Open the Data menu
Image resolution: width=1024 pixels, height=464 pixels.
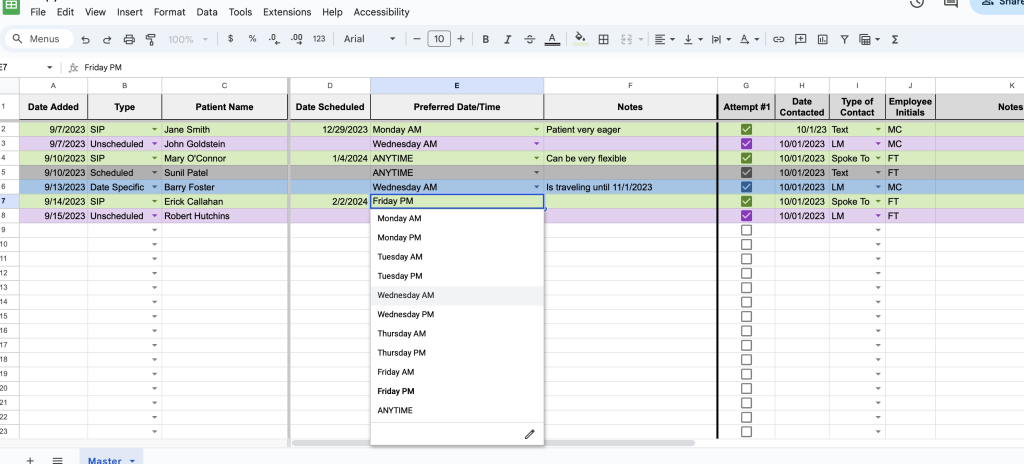point(207,12)
